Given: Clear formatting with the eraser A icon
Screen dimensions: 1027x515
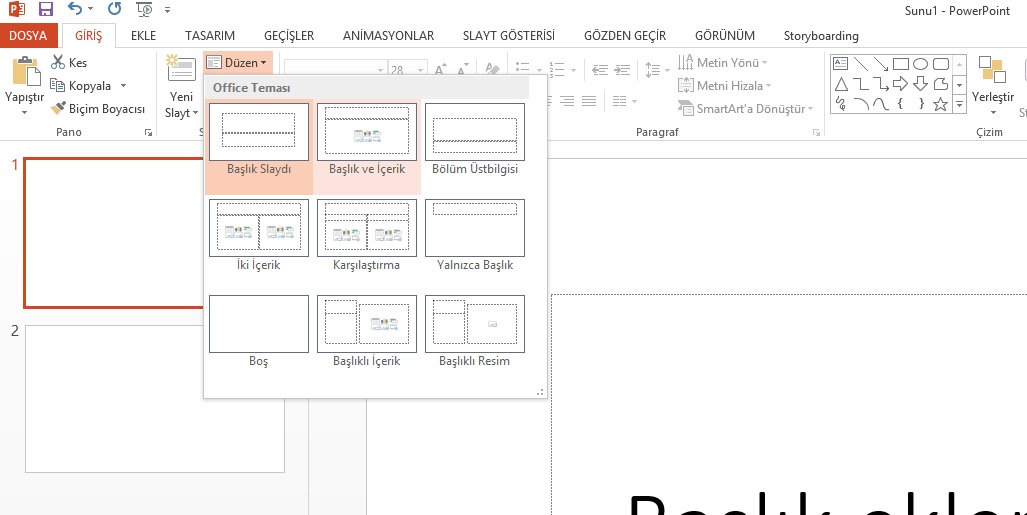Looking at the screenshot, I should point(492,69).
